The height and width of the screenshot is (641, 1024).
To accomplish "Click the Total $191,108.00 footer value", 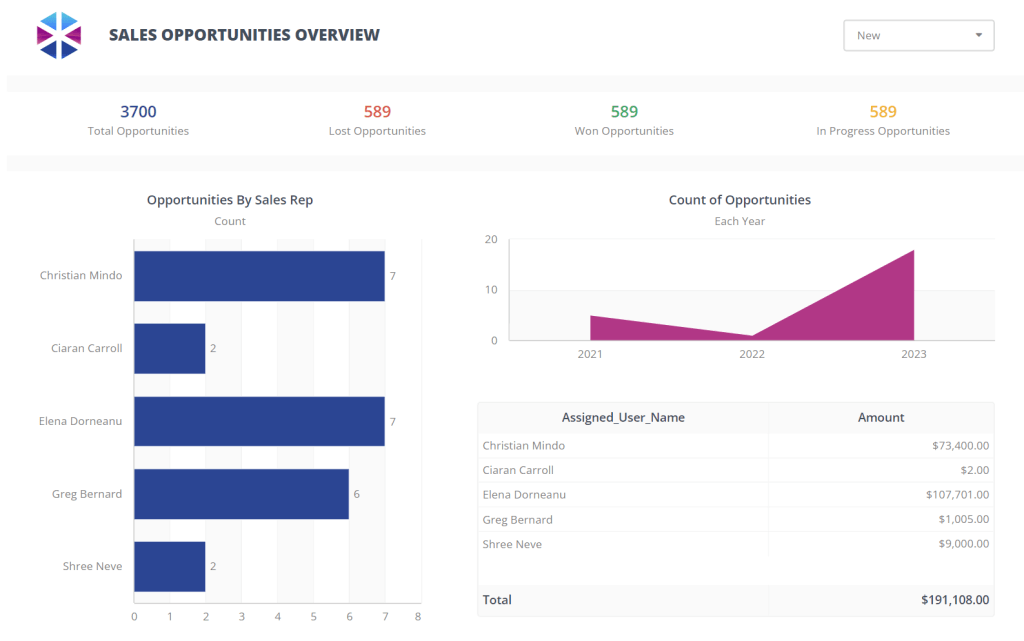I will pyautogui.click(x=955, y=600).
